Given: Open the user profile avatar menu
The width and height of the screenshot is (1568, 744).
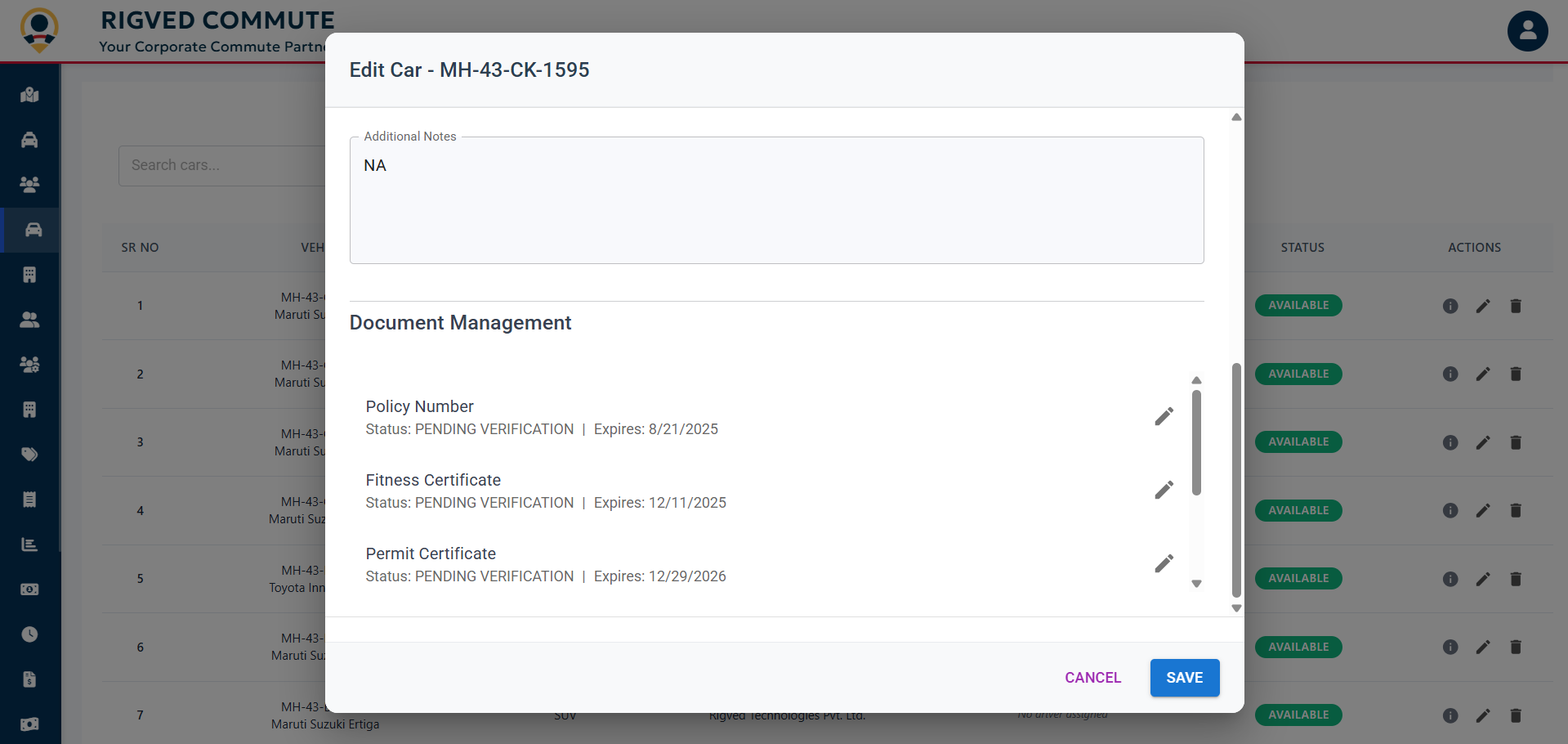Looking at the screenshot, I should point(1526,30).
